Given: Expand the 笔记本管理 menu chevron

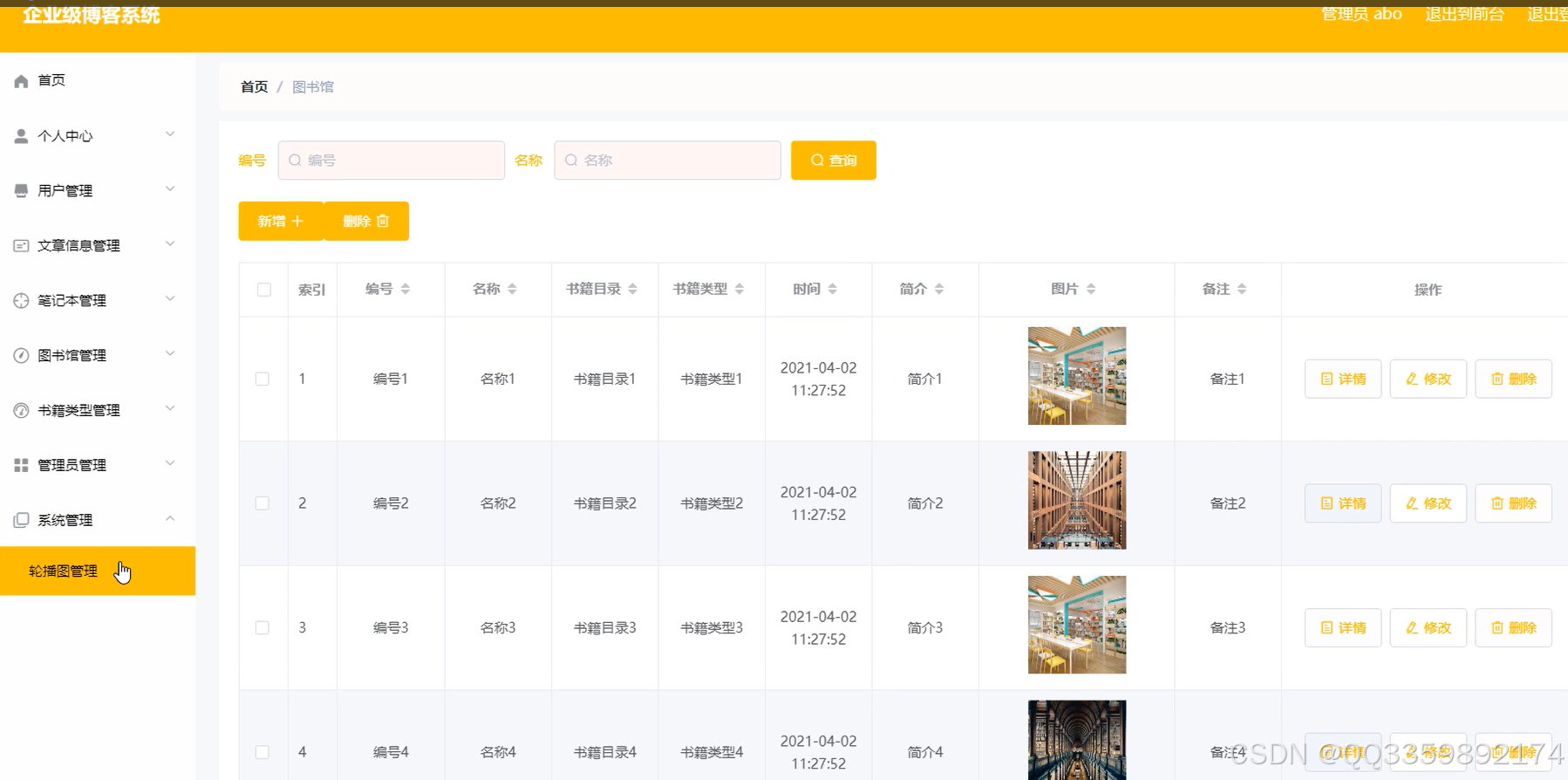Looking at the screenshot, I should coord(170,299).
